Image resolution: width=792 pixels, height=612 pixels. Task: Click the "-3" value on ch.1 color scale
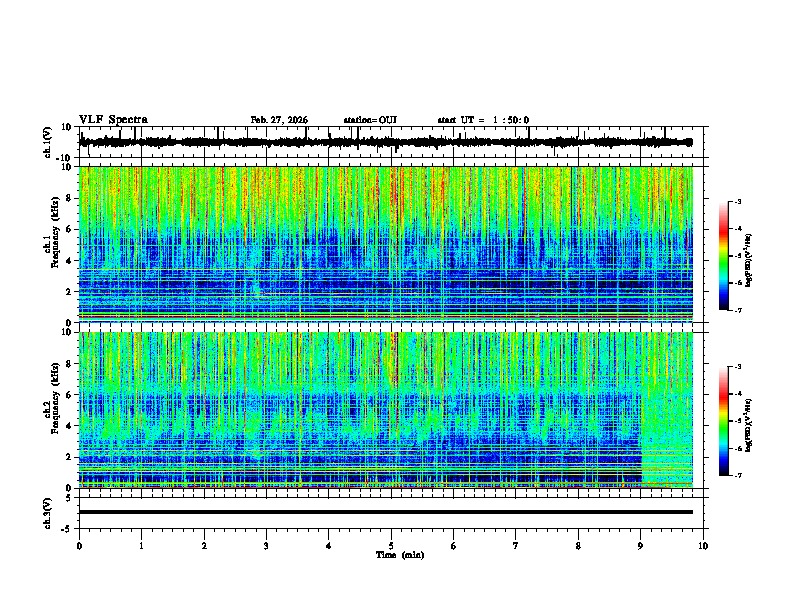pos(737,201)
